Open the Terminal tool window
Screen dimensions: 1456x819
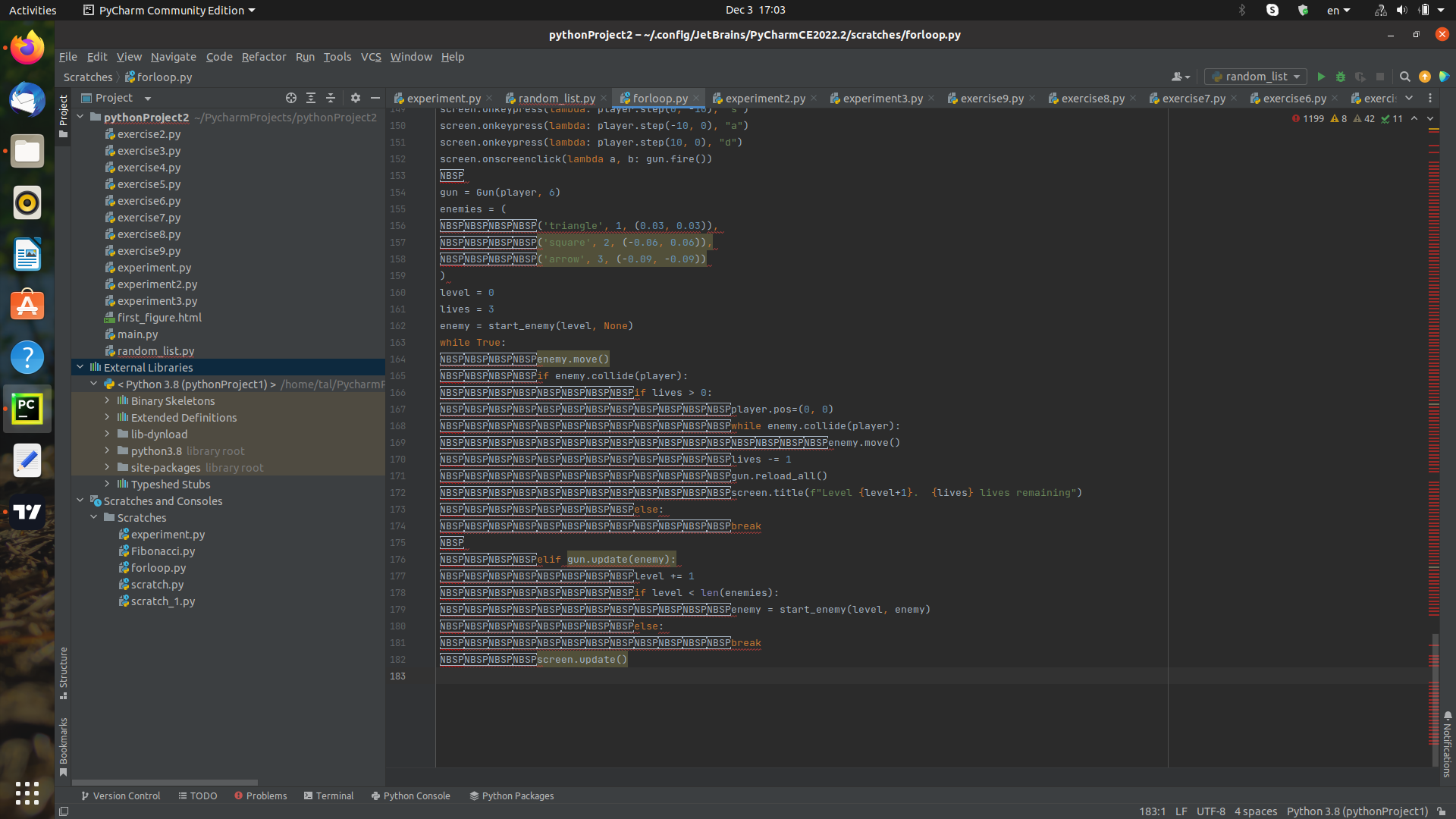point(328,795)
